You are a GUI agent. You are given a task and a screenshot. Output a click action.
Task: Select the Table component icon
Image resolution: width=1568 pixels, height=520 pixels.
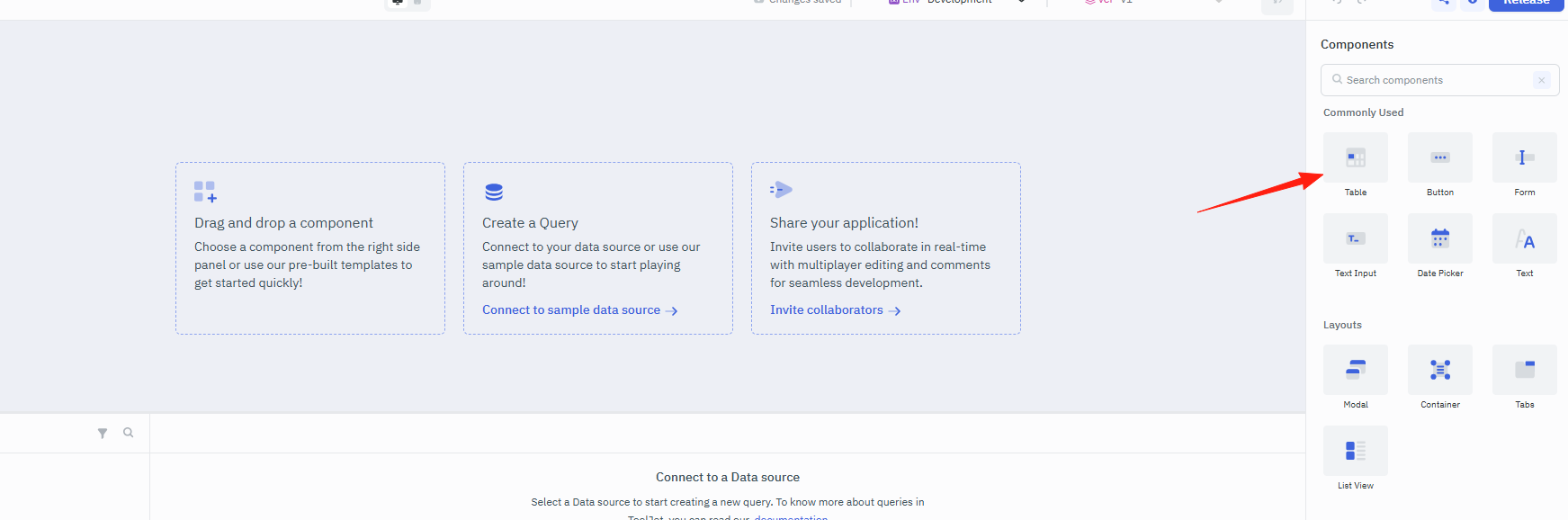pyautogui.click(x=1355, y=157)
